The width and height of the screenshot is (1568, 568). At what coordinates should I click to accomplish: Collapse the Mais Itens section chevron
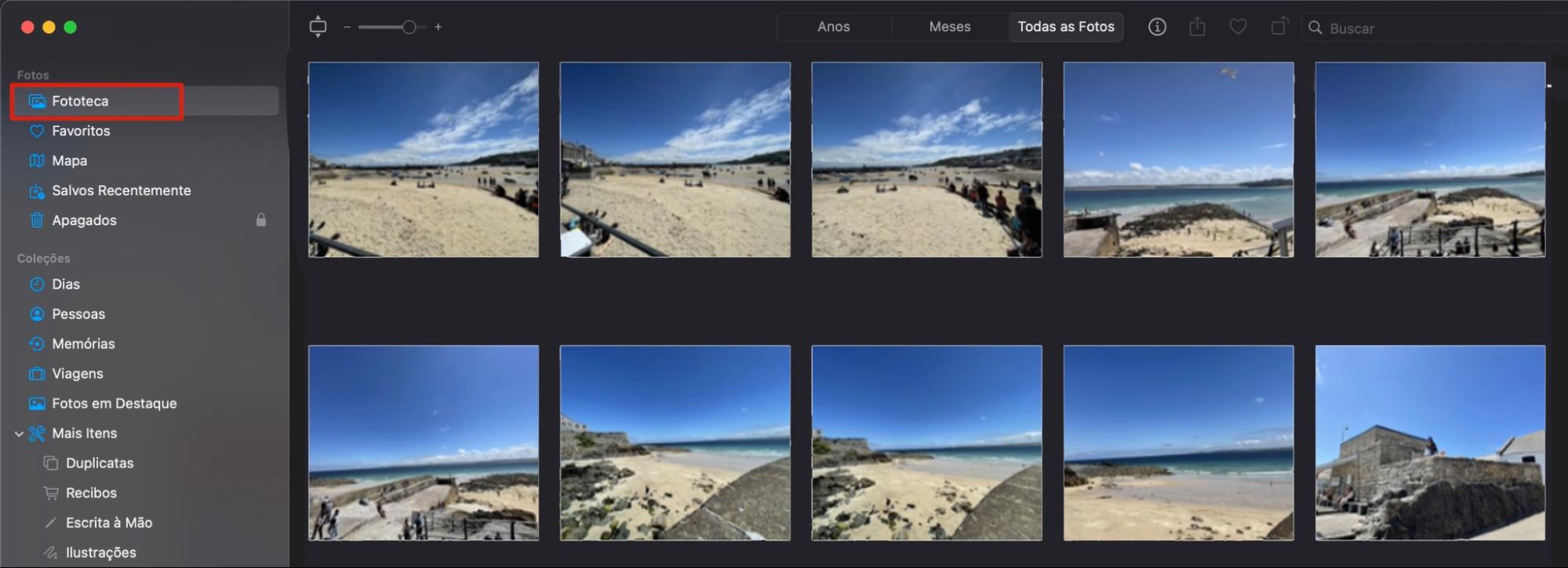[x=19, y=433]
